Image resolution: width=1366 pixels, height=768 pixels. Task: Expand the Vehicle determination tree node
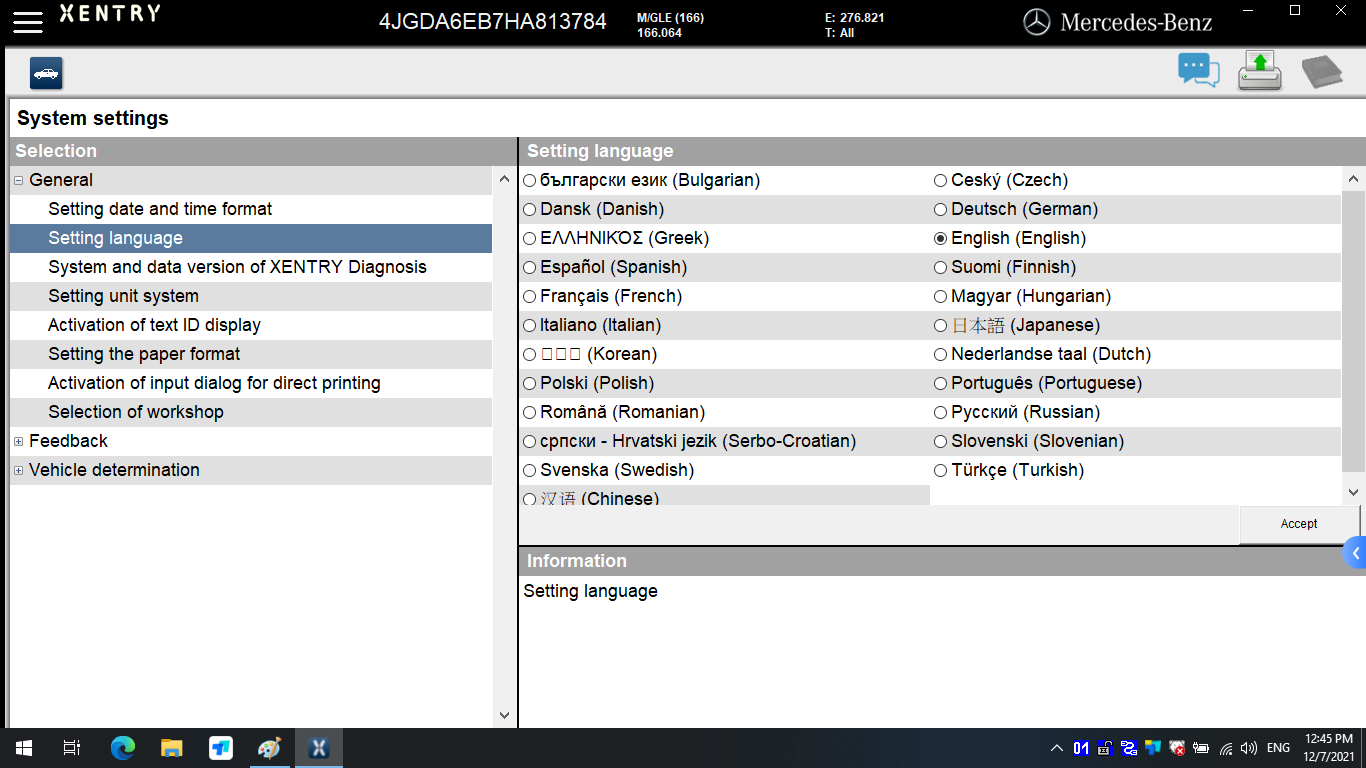point(19,471)
